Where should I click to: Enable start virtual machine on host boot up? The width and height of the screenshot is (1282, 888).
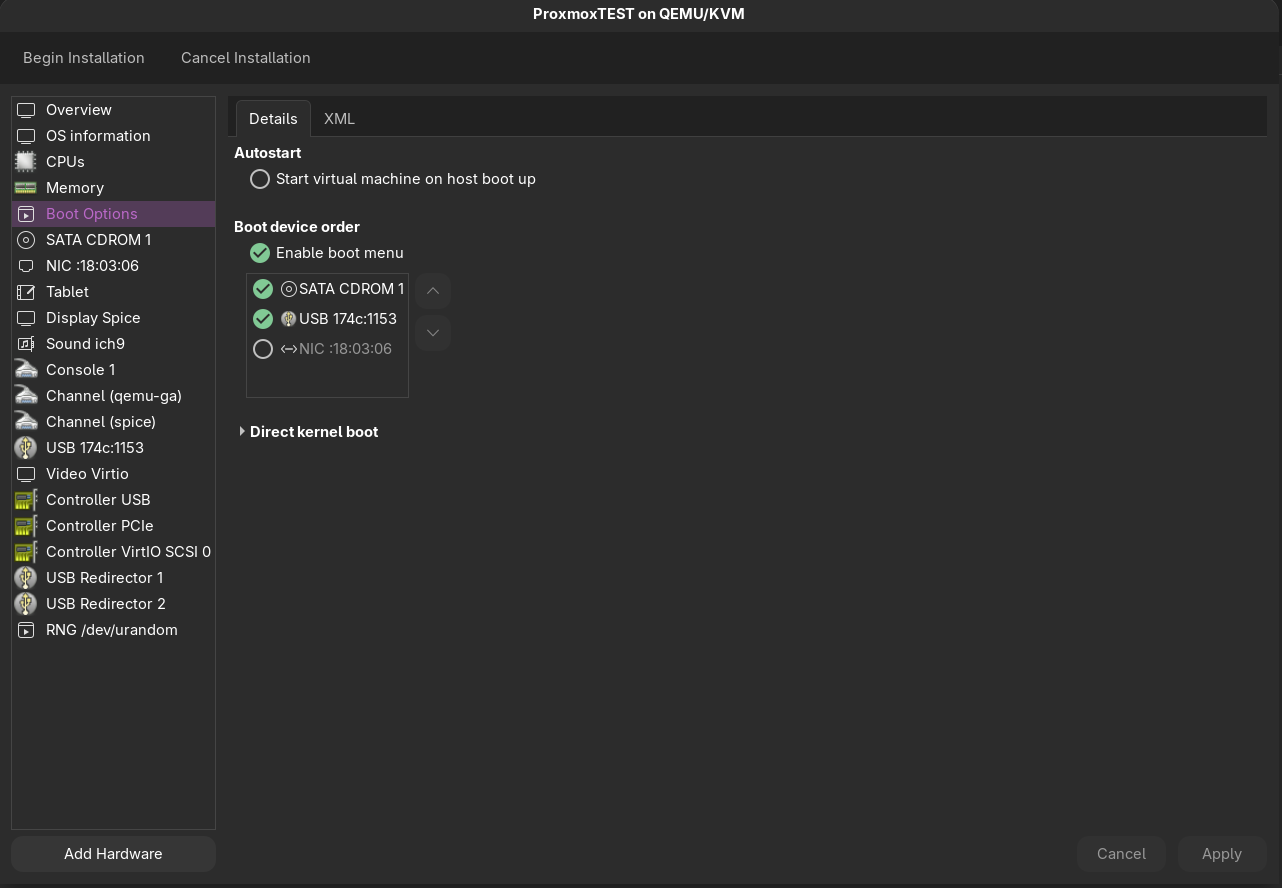pos(260,179)
